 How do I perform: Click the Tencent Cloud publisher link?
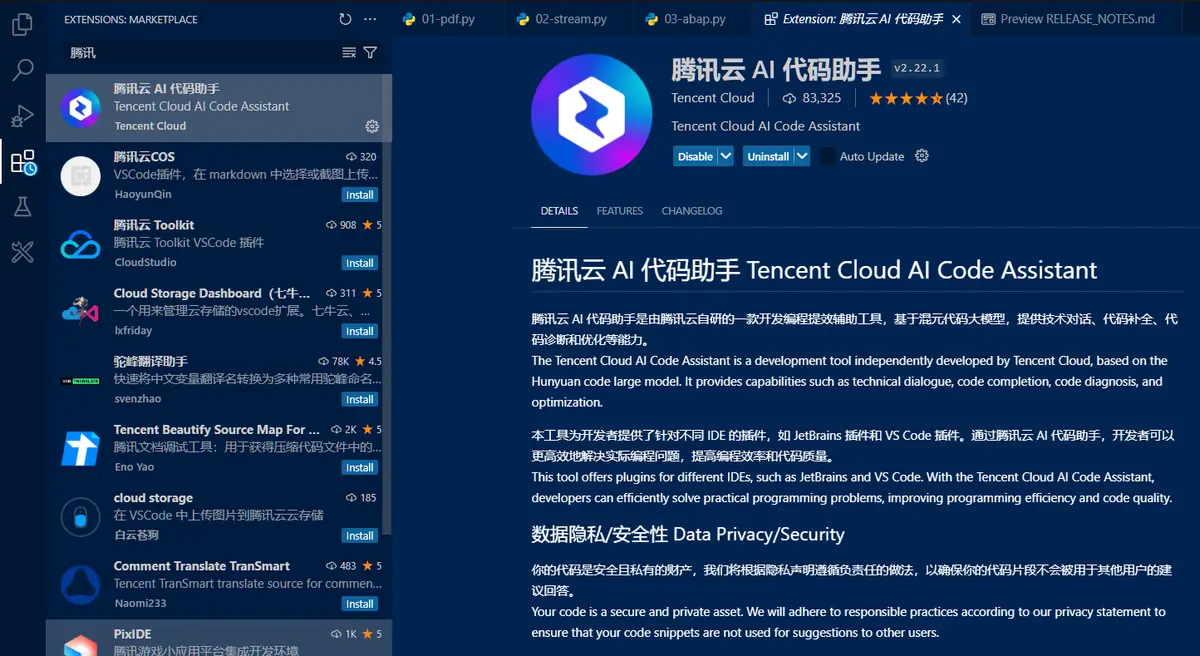[713, 98]
